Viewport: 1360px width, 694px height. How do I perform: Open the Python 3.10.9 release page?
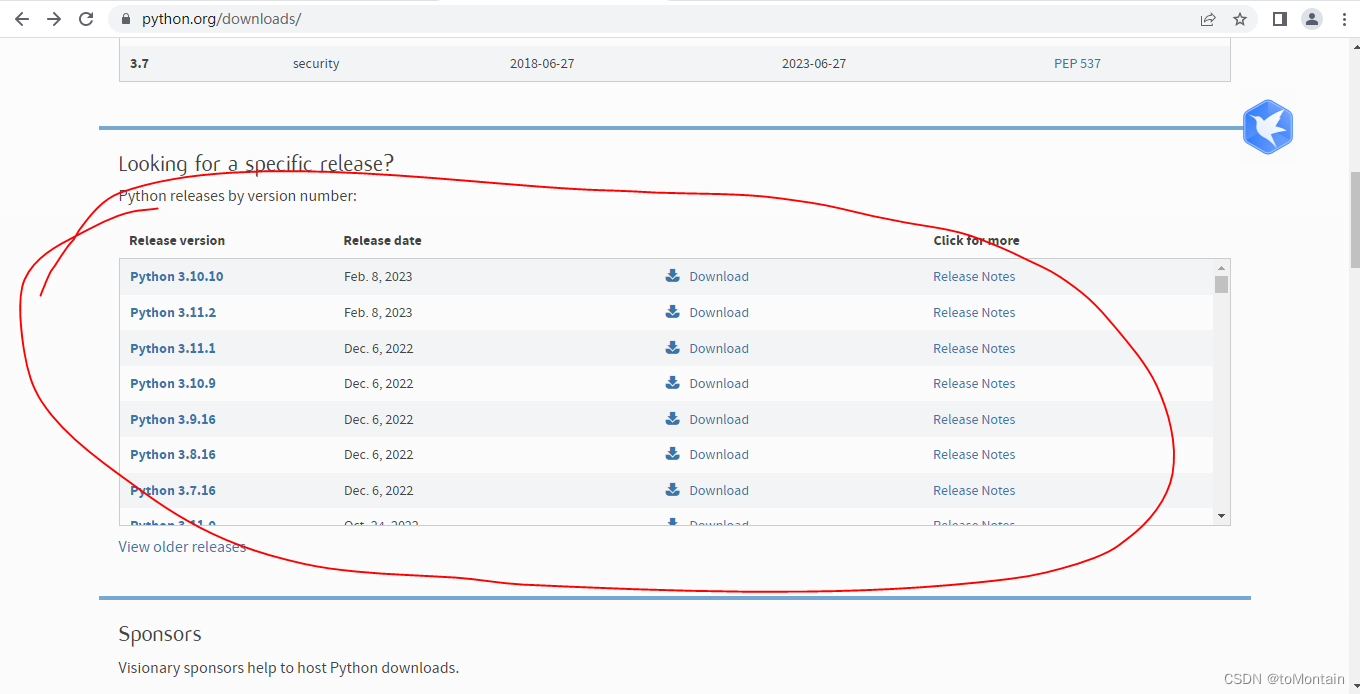click(x=173, y=383)
